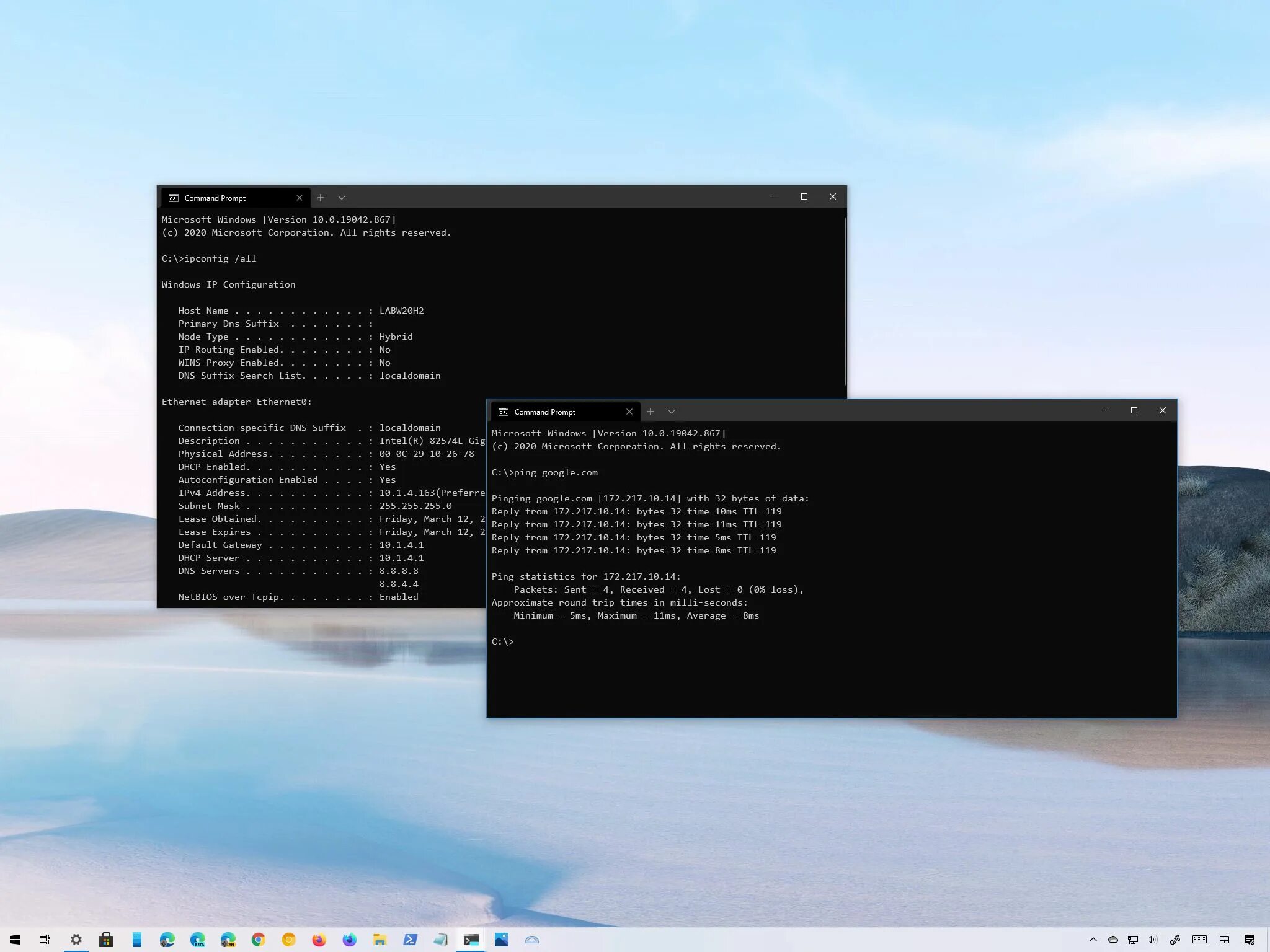1270x952 pixels.
Task: Open Task View from the taskbar
Action: (45, 940)
